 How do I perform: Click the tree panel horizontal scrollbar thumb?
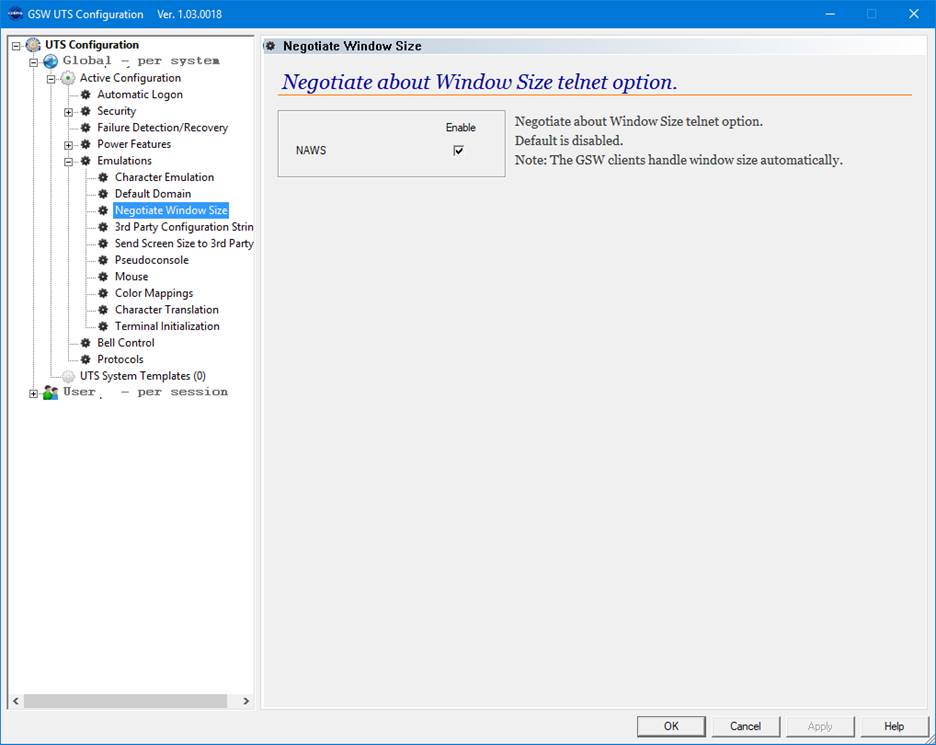click(x=125, y=701)
